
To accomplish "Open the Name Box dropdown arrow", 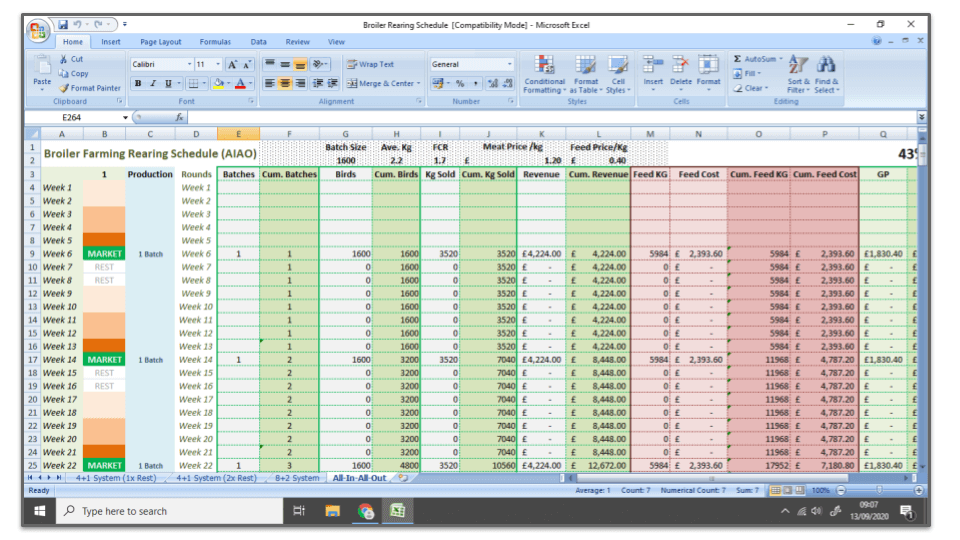I will tap(126, 117).
